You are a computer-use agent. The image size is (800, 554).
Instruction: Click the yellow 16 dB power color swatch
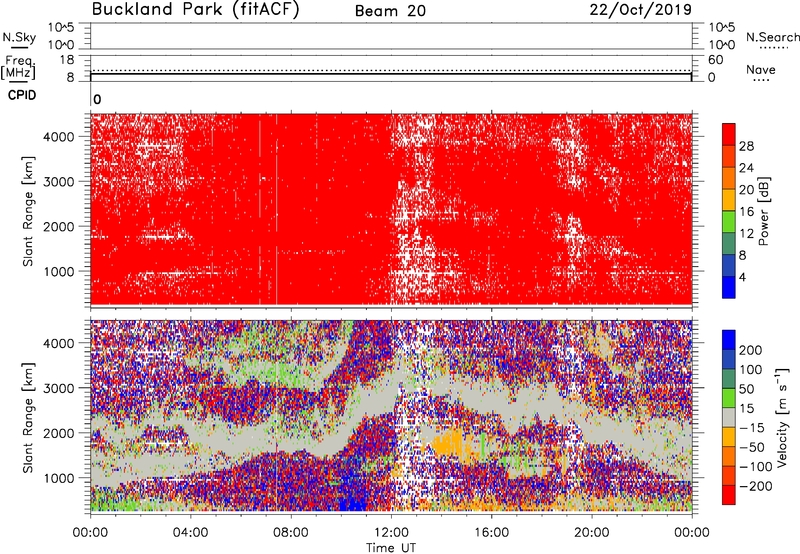(x=729, y=200)
